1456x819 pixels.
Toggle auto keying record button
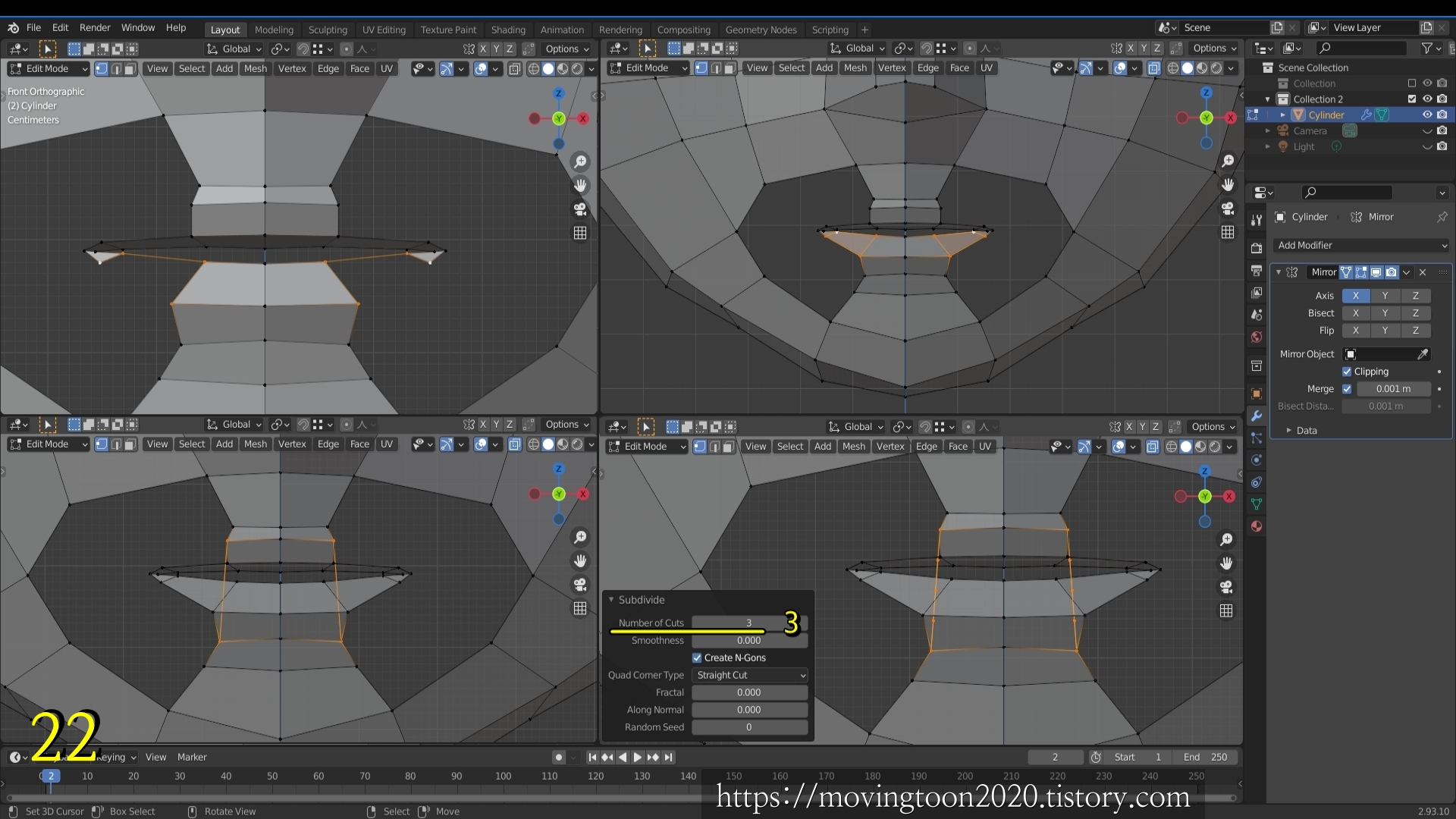pyautogui.click(x=559, y=757)
